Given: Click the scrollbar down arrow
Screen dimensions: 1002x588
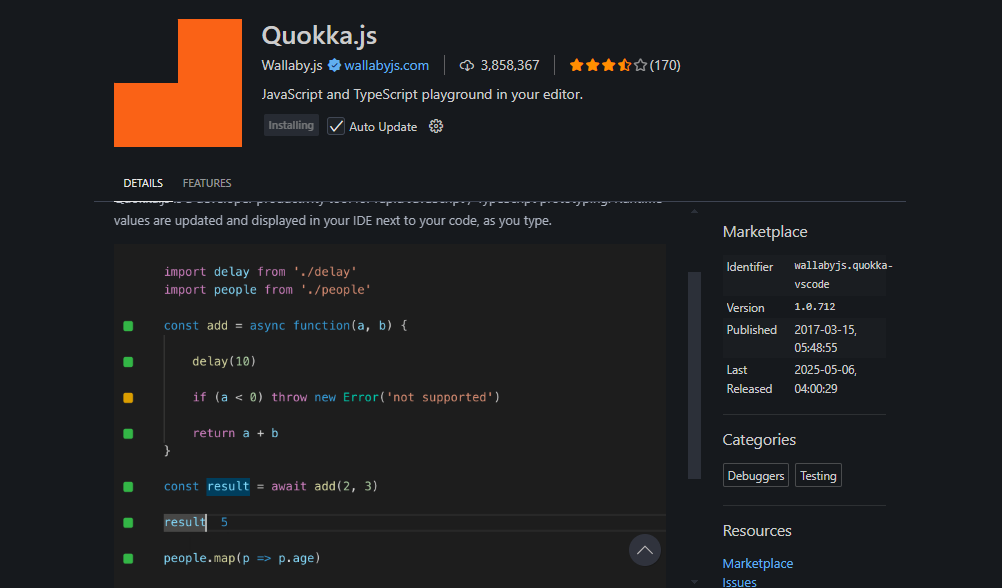Looking at the screenshot, I should click(x=694, y=582).
